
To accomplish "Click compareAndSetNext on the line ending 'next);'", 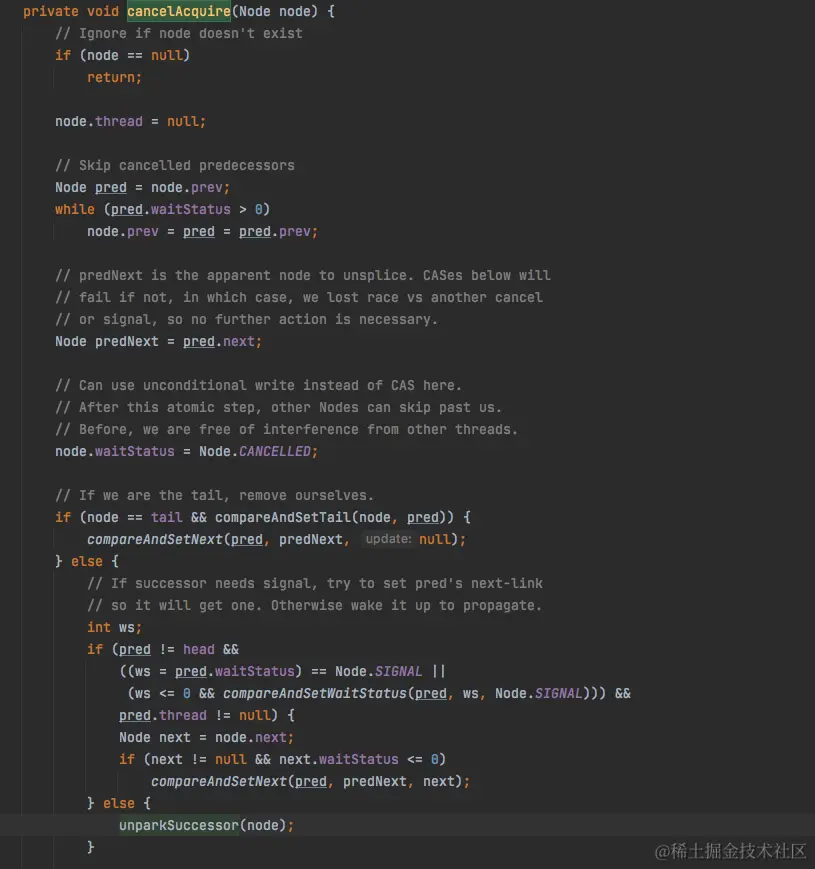I will (x=219, y=781).
